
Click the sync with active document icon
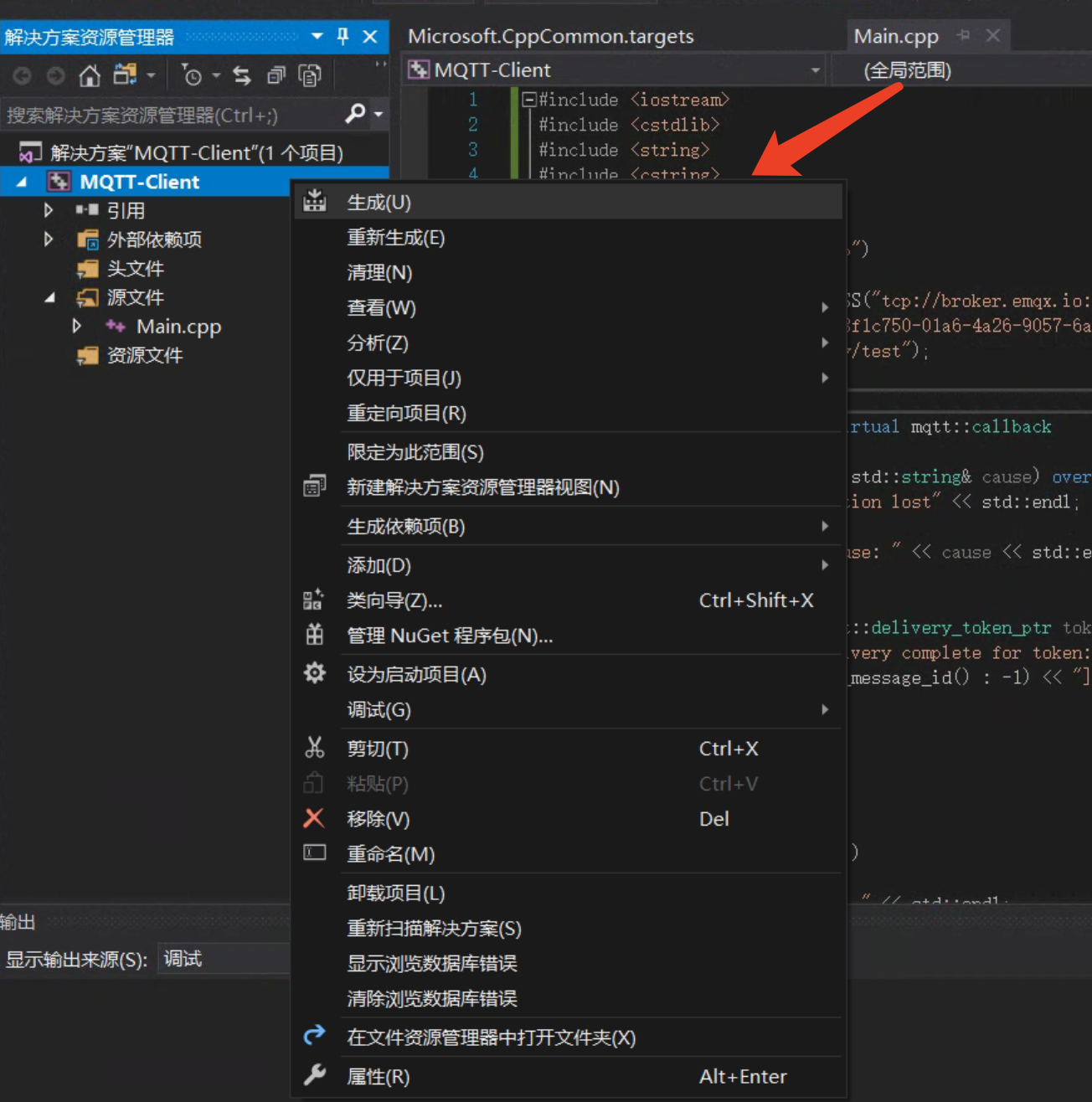[242, 76]
